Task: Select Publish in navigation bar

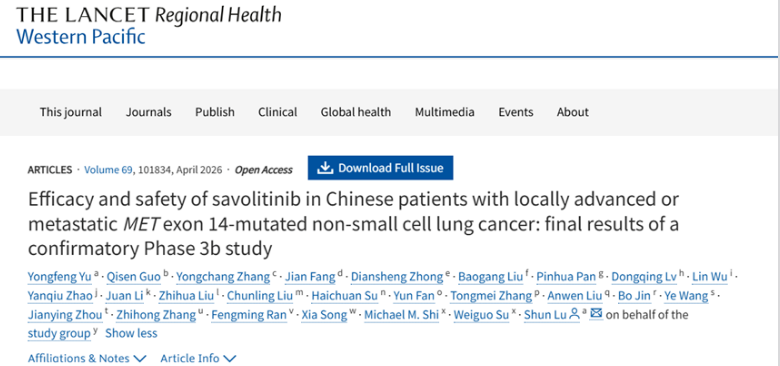Action: point(215,112)
